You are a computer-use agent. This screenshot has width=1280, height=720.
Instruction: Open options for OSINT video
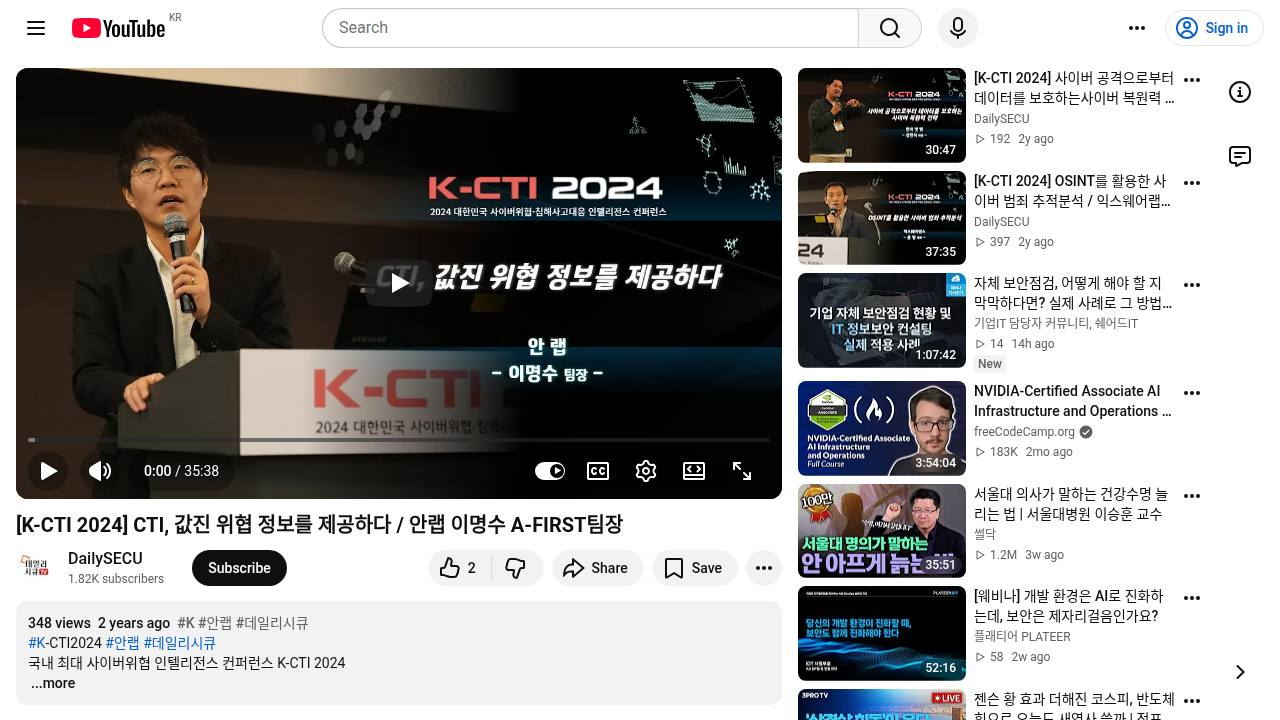1192,183
